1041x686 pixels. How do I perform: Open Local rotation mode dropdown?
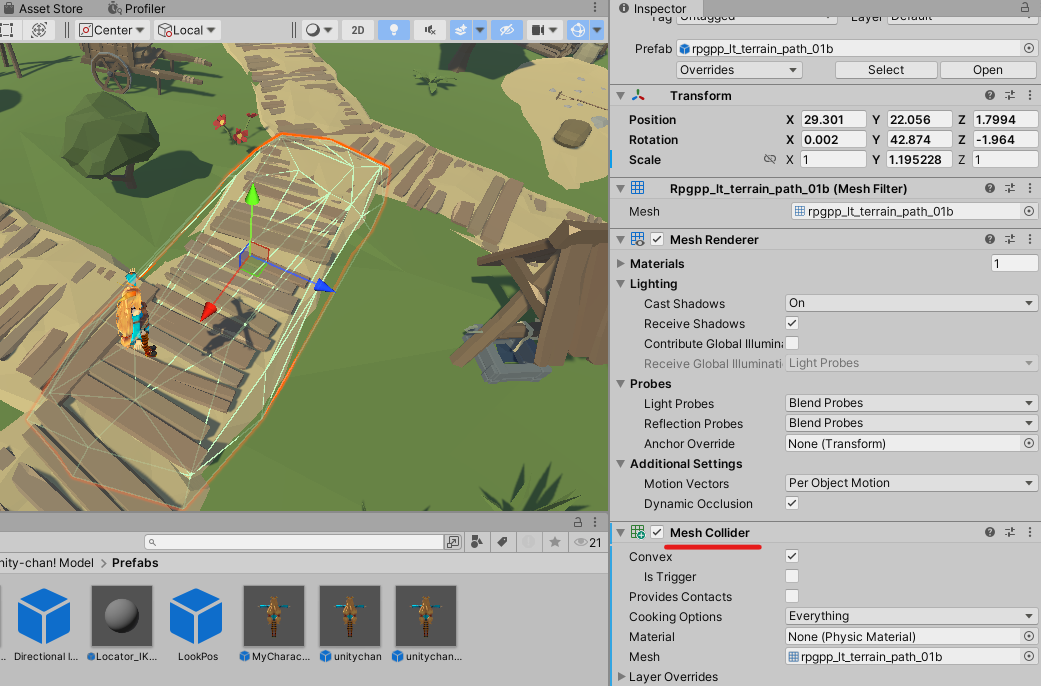tap(187, 30)
